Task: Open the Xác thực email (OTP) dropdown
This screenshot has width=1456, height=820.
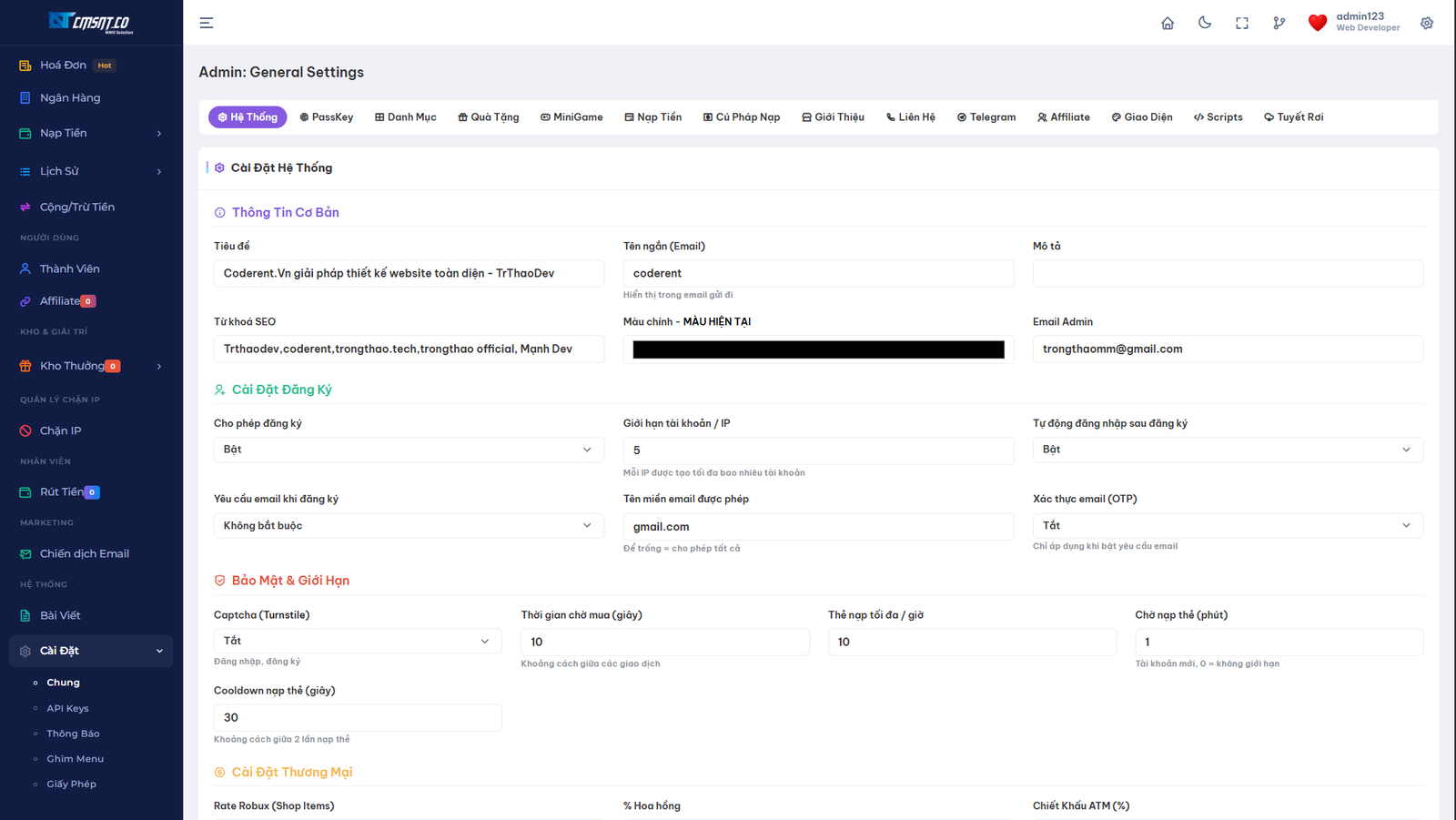Action: (1227, 525)
